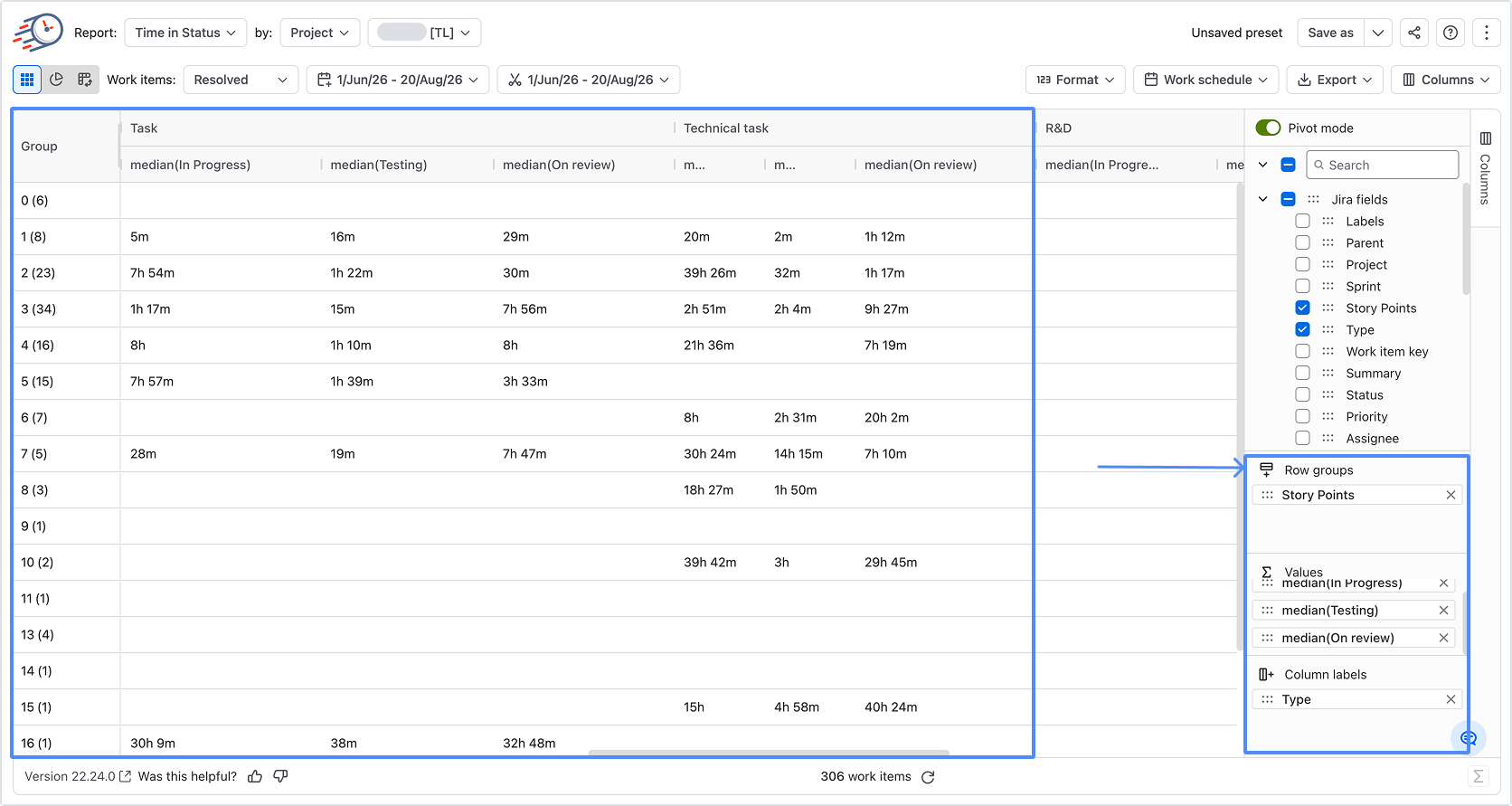This screenshot has height=806, width=1512.
Task: Toggle Pivot mode switch off
Action: point(1269,128)
